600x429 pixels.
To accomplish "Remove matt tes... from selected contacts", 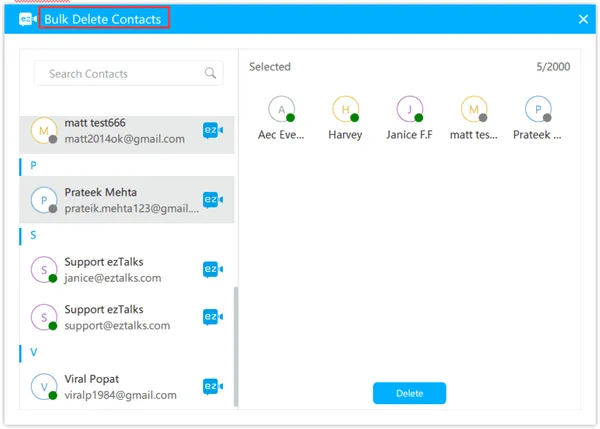I will 474,118.
